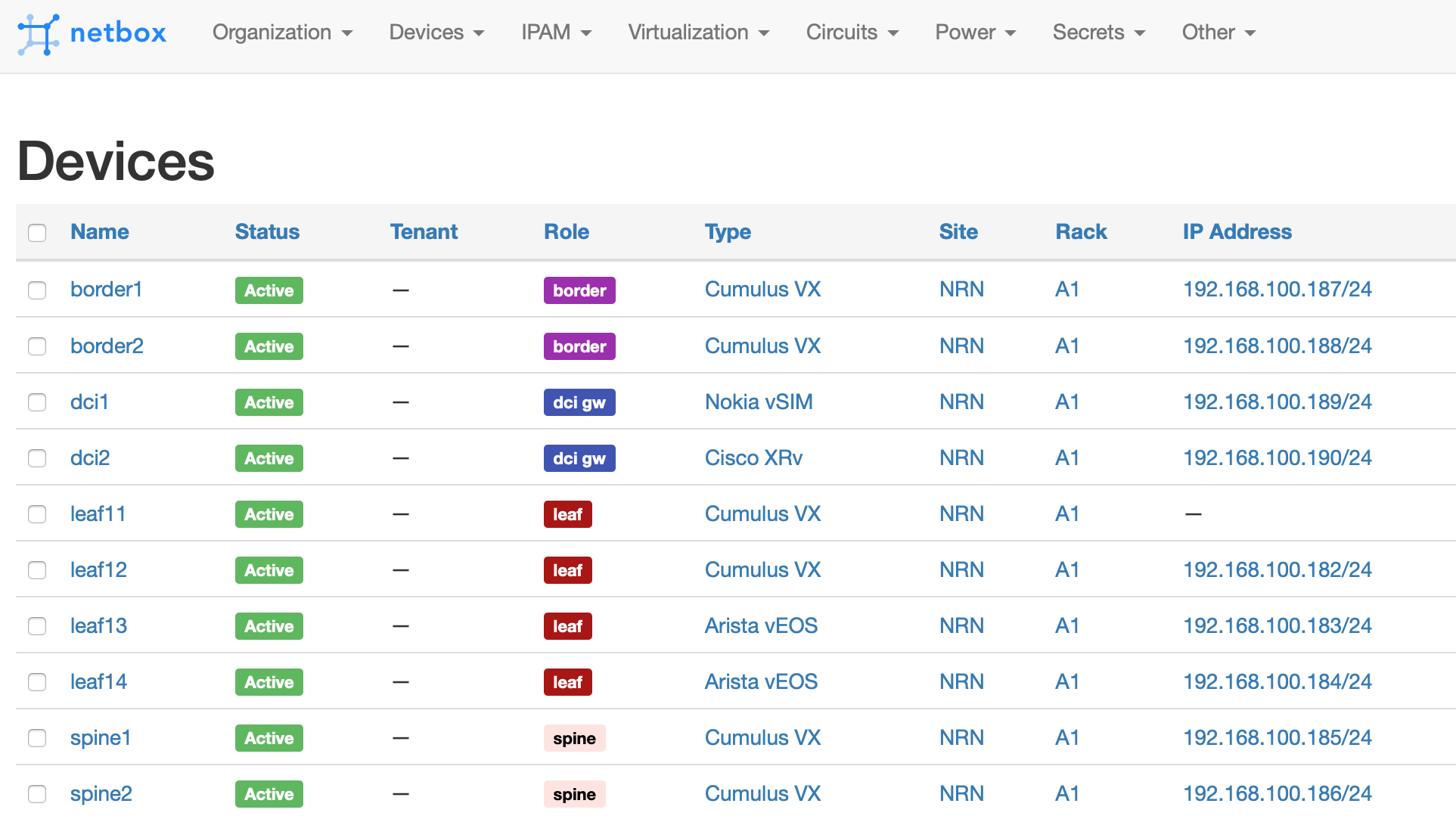Viewport: 1456px width, 819px height.
Task: Check the spine1 row checkbox
Action: [37, 737]
